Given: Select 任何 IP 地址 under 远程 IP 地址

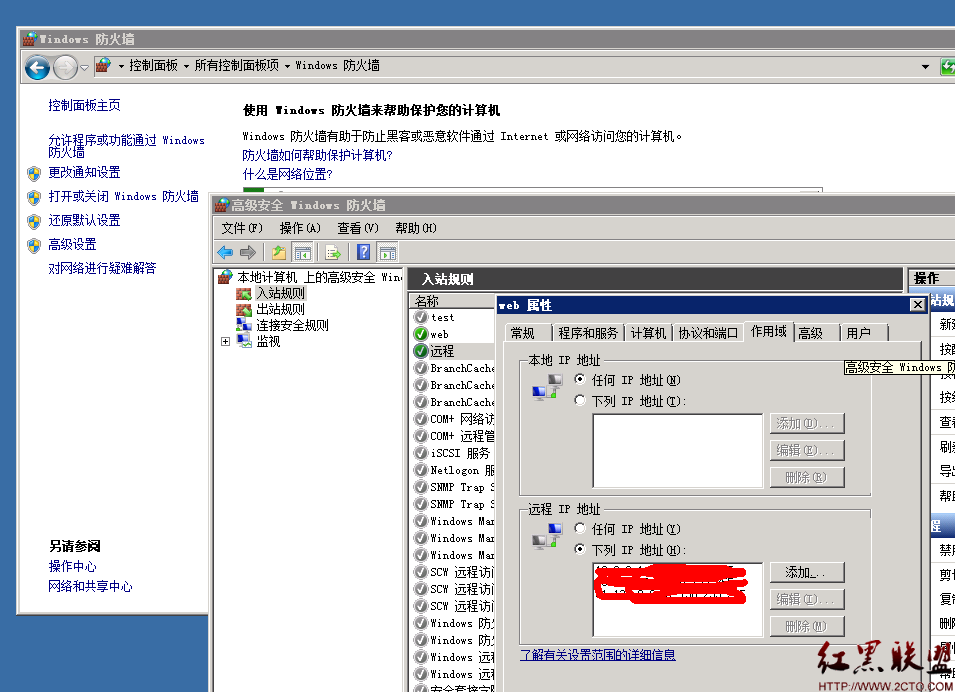Looking at the screenshot, I should [580, 529].
